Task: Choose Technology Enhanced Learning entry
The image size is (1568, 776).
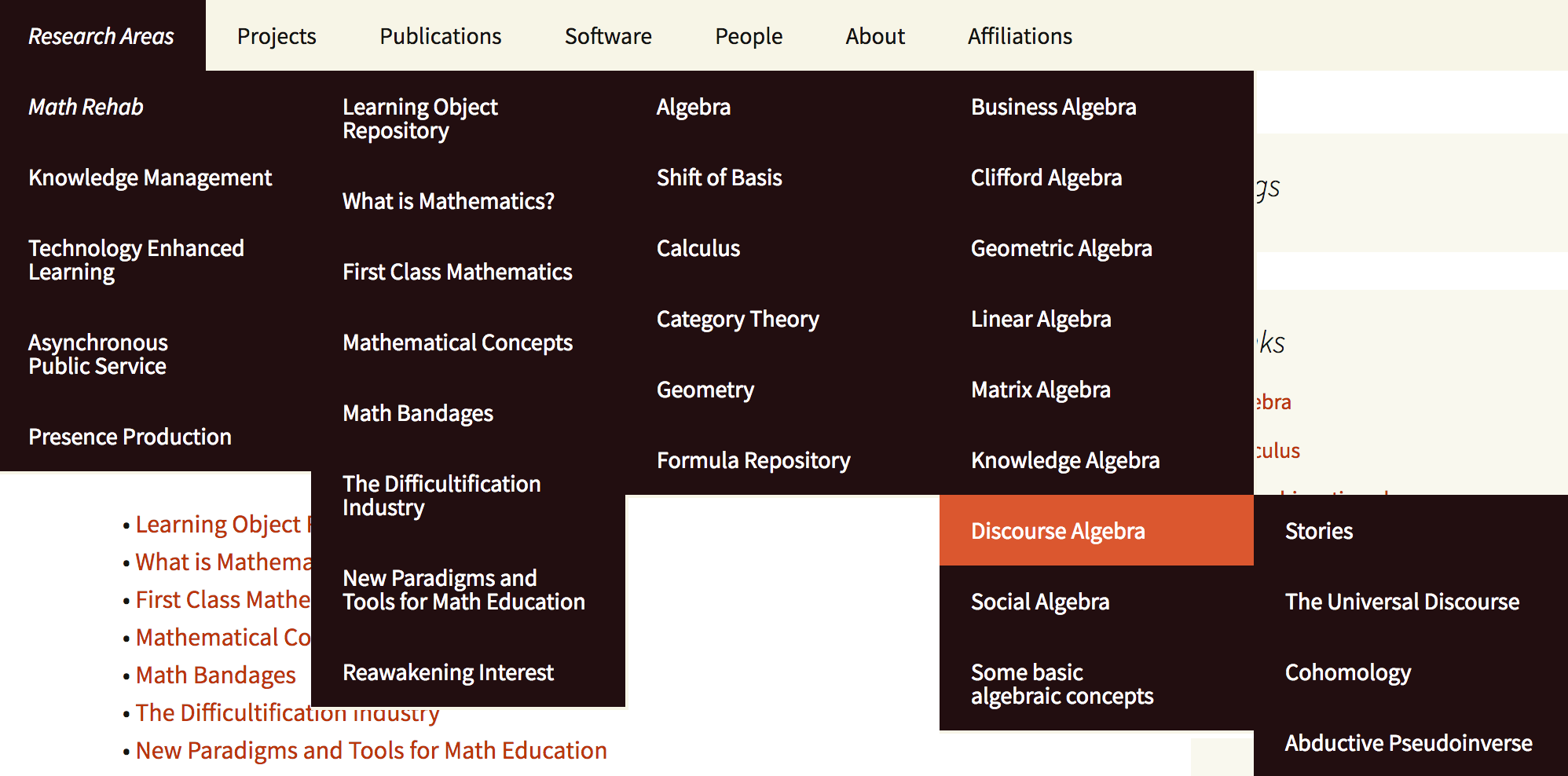Action: tap(136, 260)
